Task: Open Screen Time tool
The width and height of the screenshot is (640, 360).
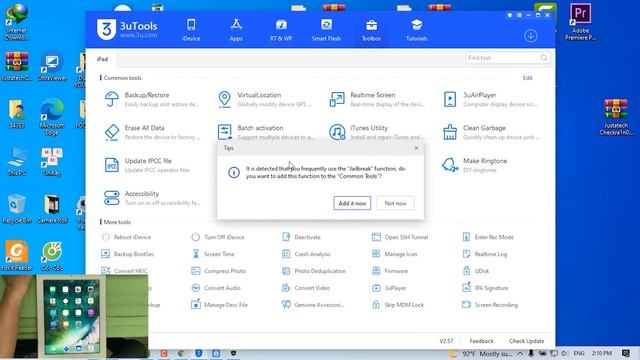Action: (213, 254)
